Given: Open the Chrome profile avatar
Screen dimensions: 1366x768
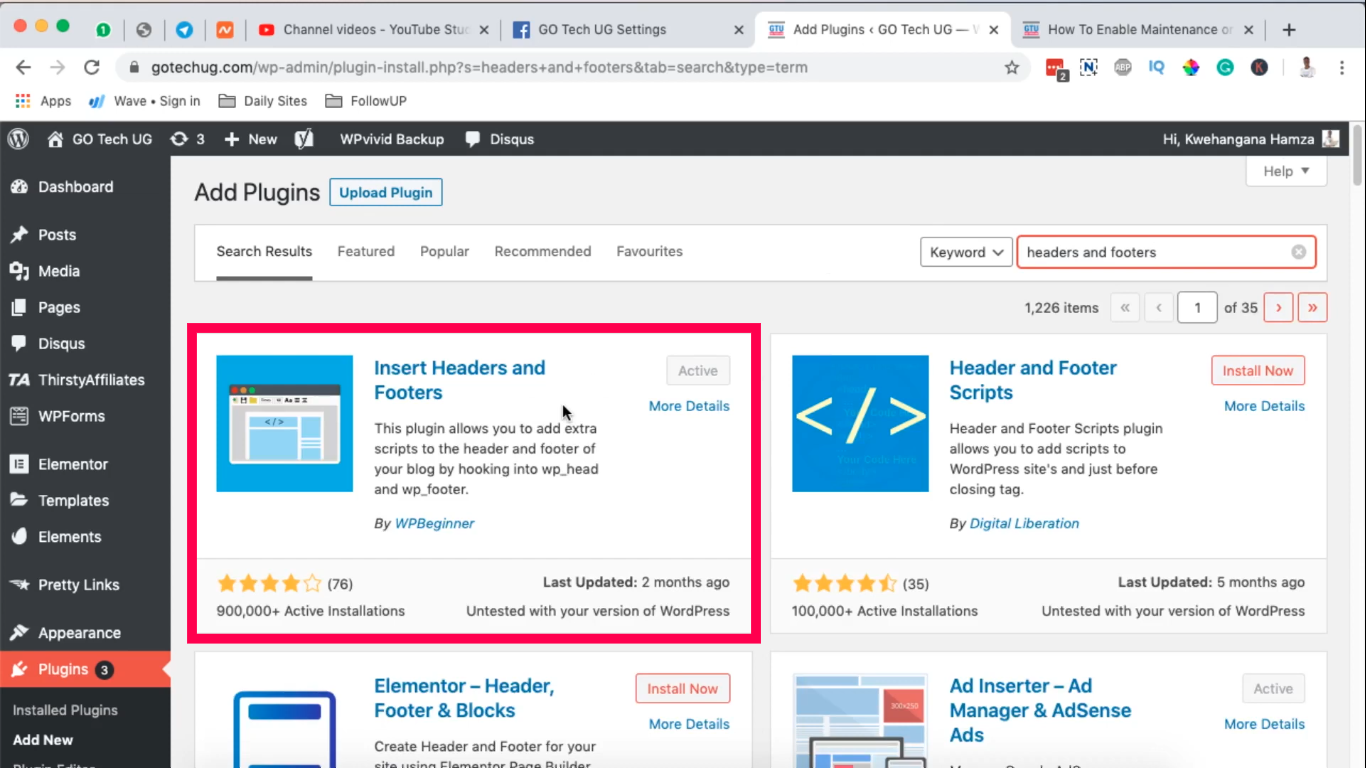Looking at the screenshot, I should click(1306, 67).
